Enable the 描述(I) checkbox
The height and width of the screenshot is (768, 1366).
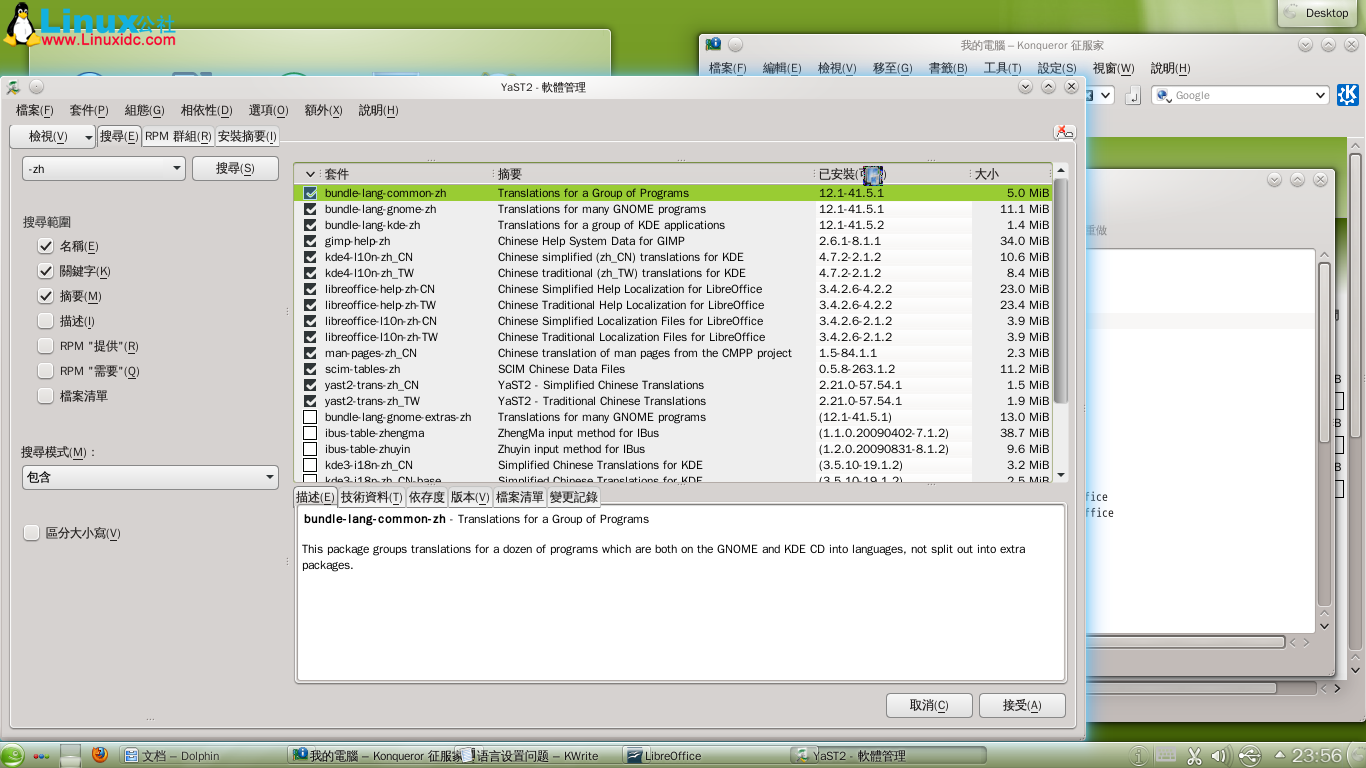click(45, 321)
